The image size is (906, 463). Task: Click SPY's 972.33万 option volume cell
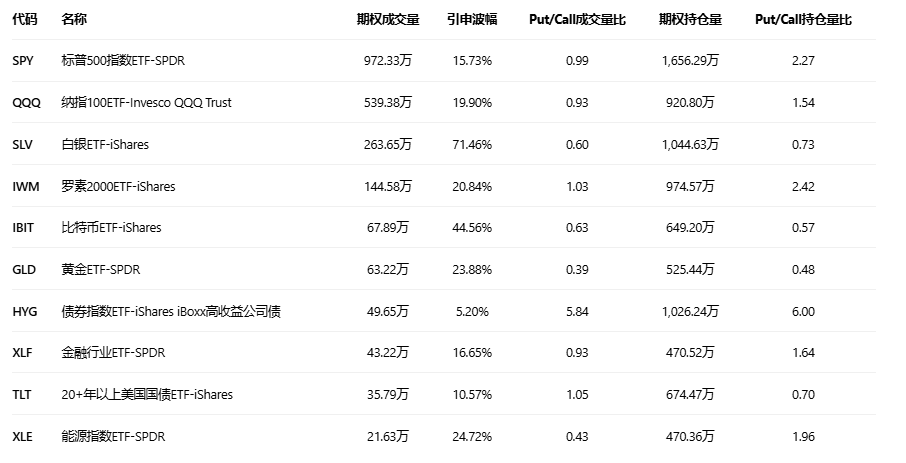[387, 61]
